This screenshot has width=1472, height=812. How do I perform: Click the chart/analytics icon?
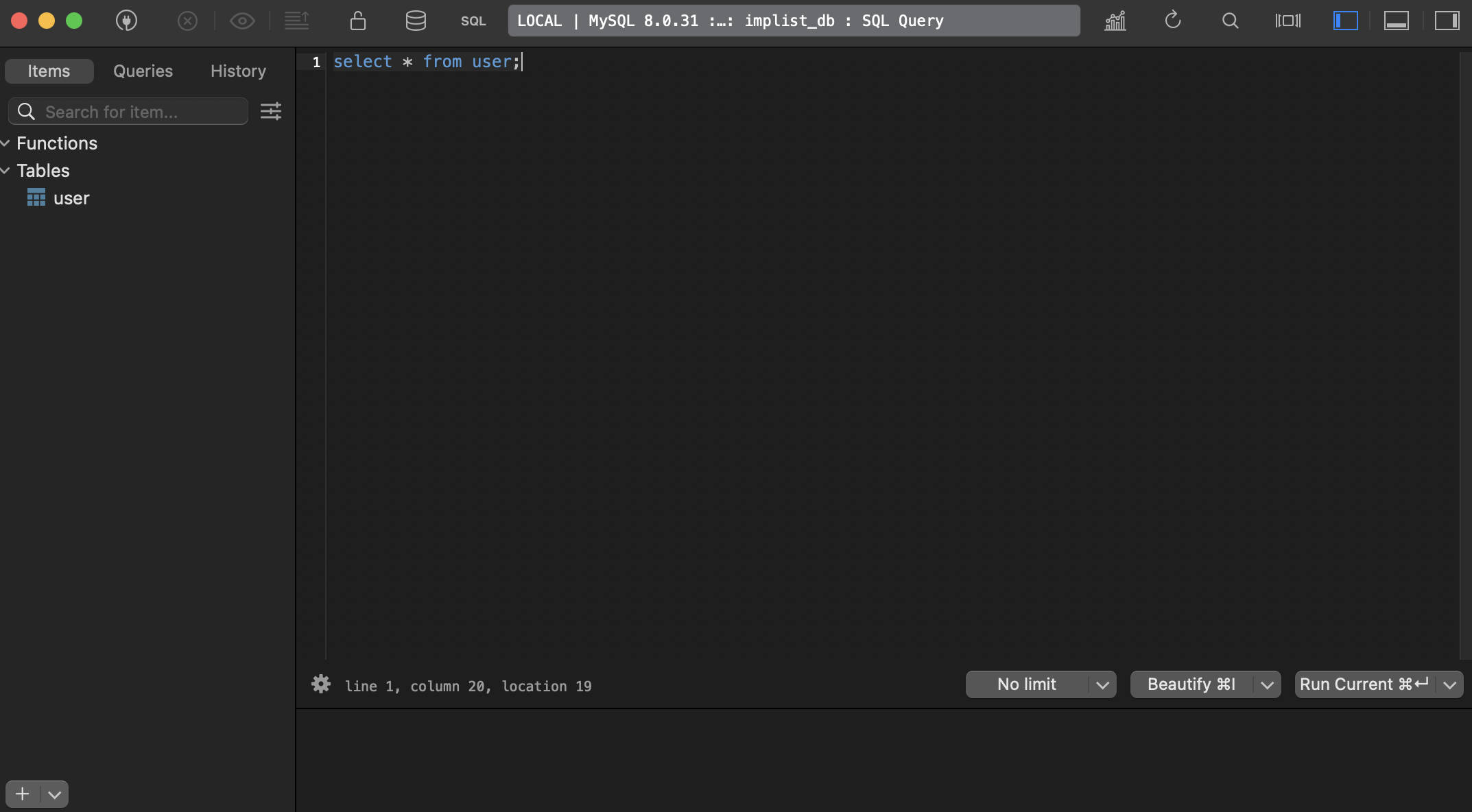(x=1114, y=20)
